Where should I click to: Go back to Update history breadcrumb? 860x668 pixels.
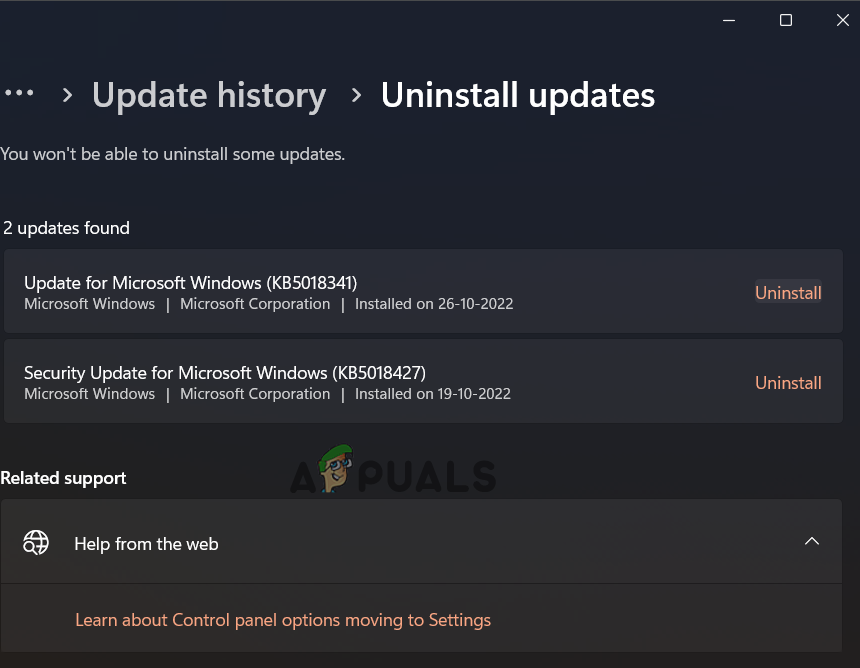[x=209, y=95]
